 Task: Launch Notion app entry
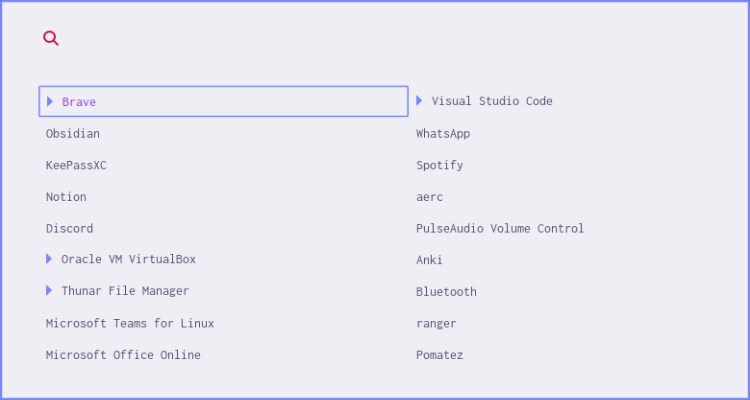pos(66,197)
